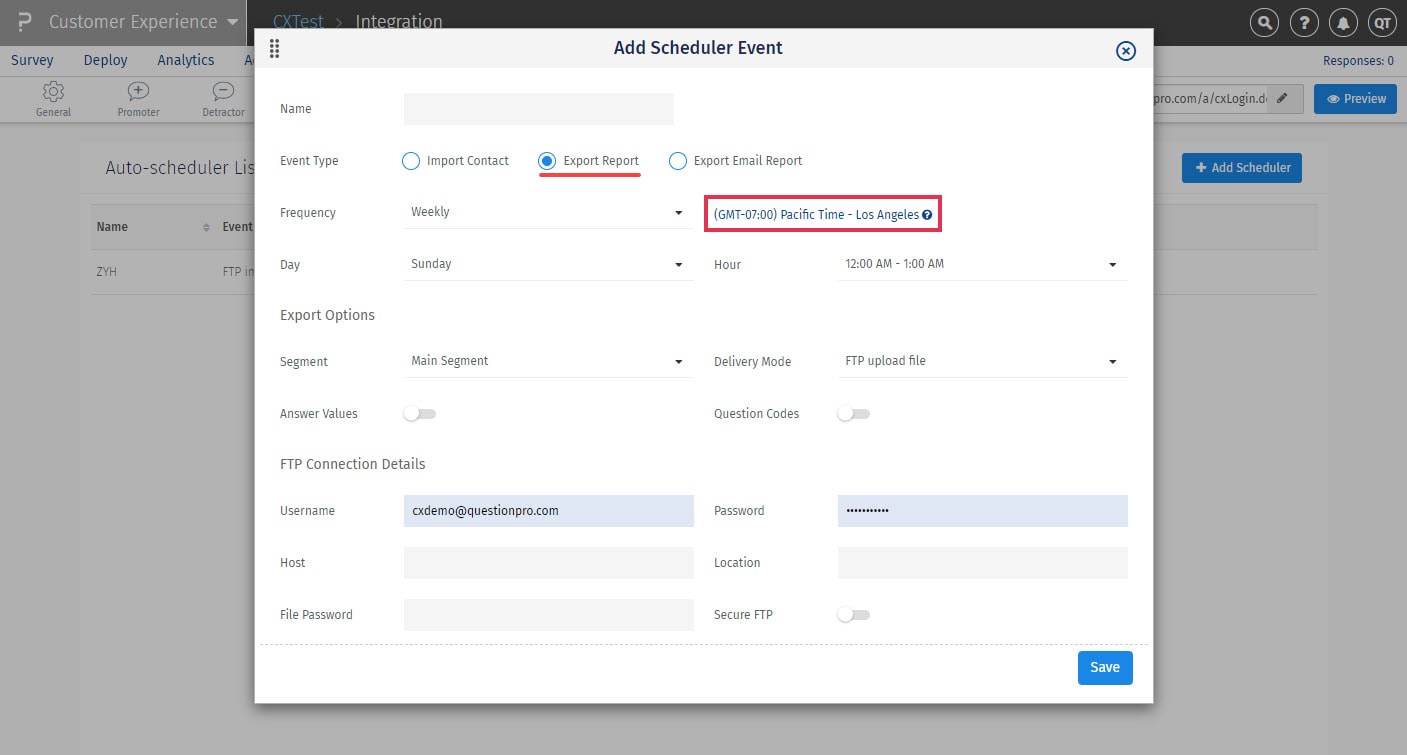This screenshot has width=1407, height=755.
Task: Click timezone help icon beside Los Angeles
Action: point(928,215)
